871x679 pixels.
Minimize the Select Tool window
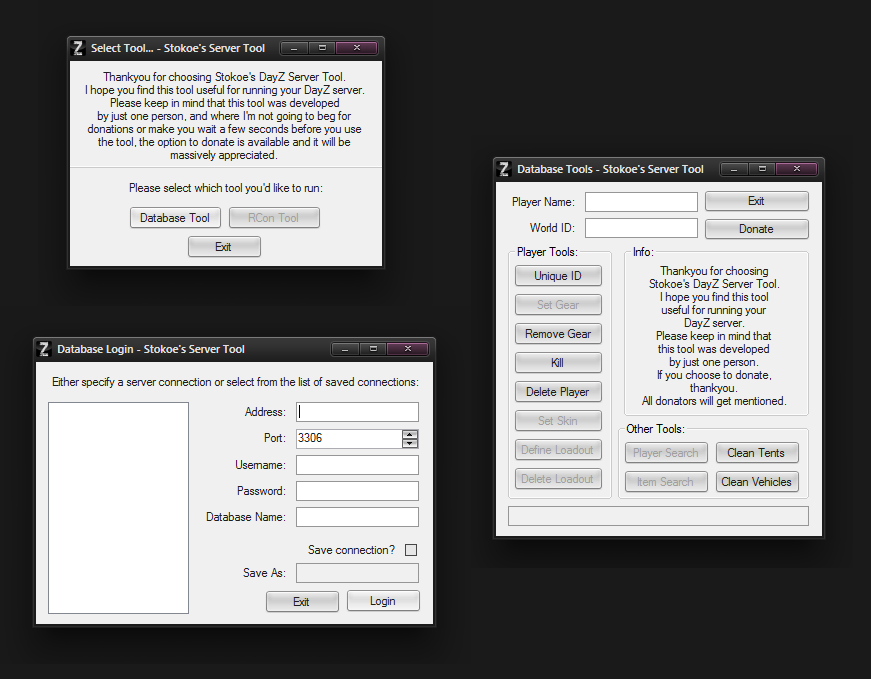click(x=294, y=48)
